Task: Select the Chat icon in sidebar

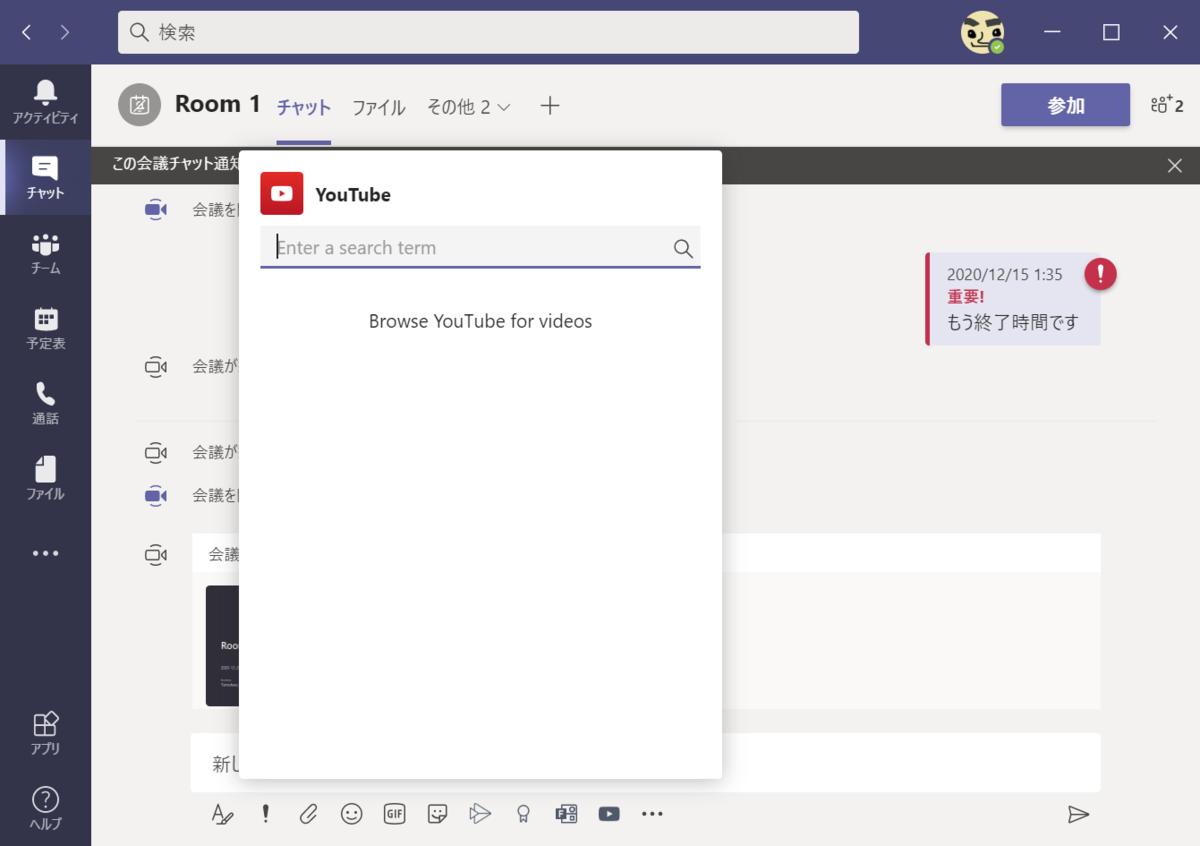Action: [x=45, y=177]
